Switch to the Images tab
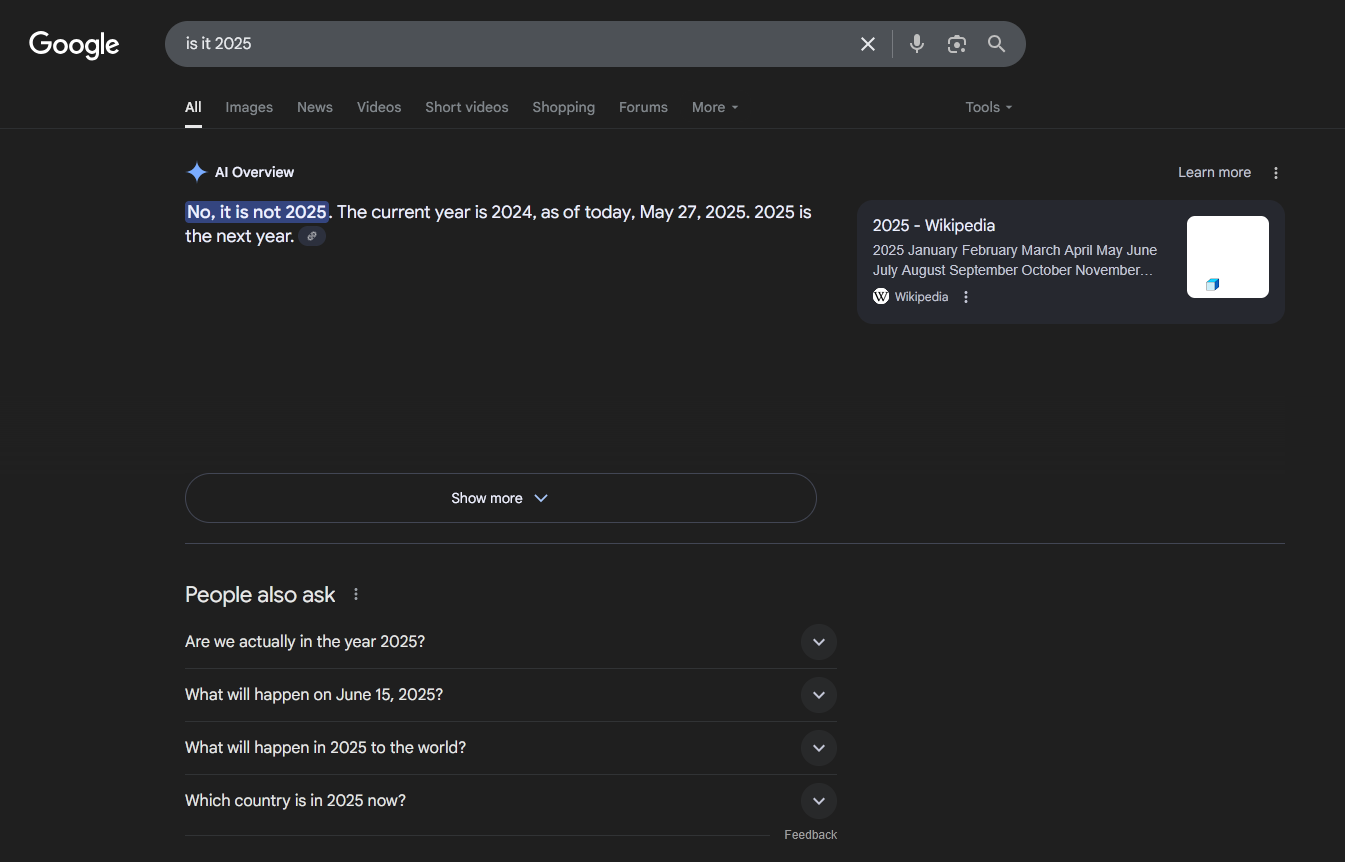This screenshot has height=862, width=1345. point(249,107)
